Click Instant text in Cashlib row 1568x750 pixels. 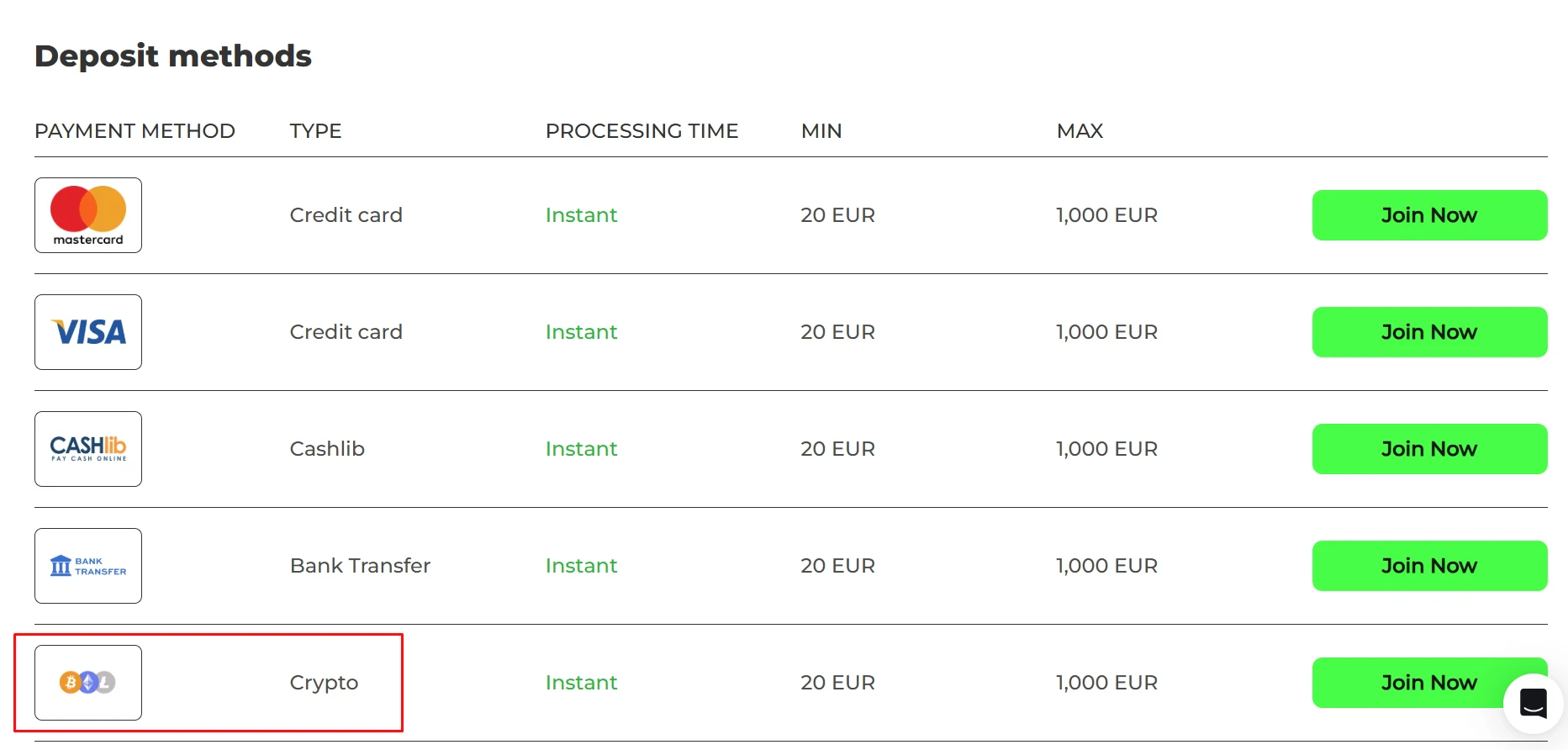(581, 449)
